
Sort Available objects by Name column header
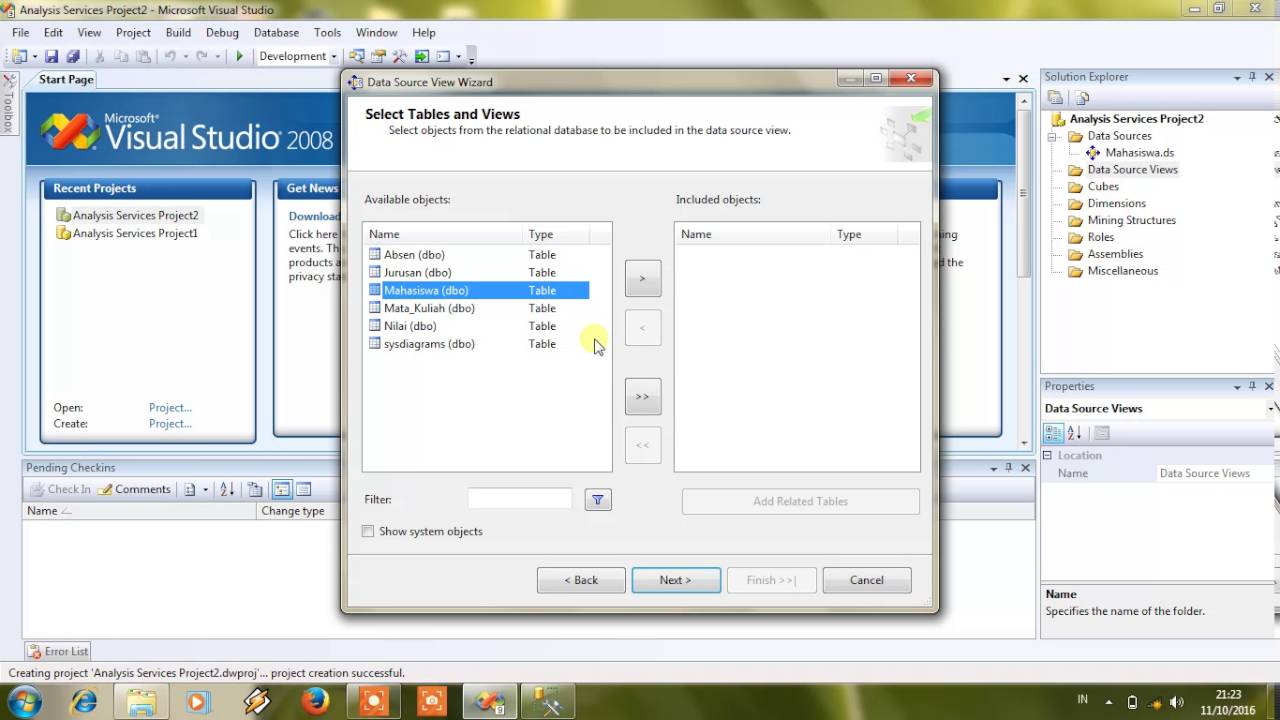pyautogui.click(x=443, y=234)
